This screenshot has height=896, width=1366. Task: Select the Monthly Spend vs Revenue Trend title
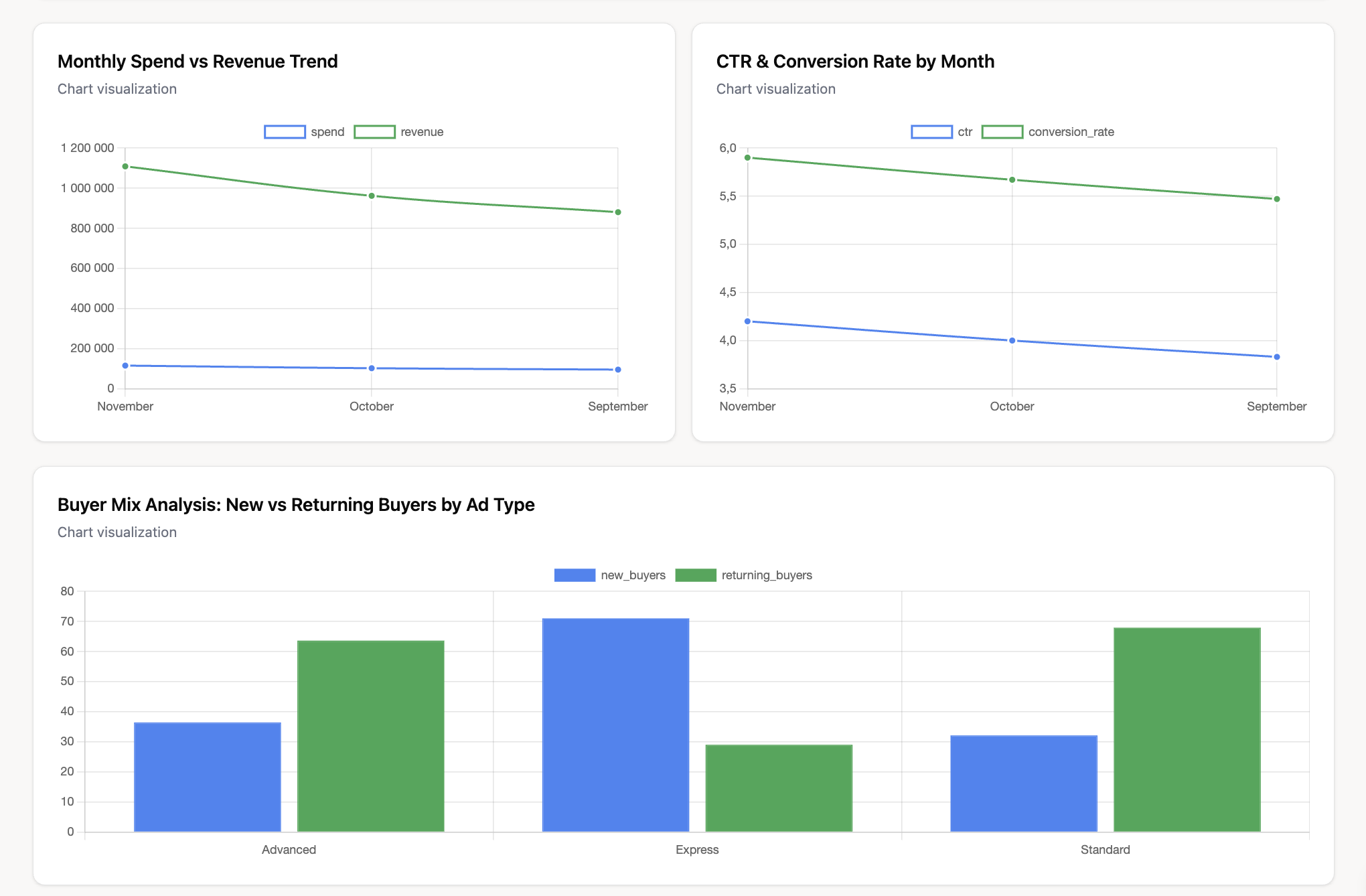pos(198,61)
